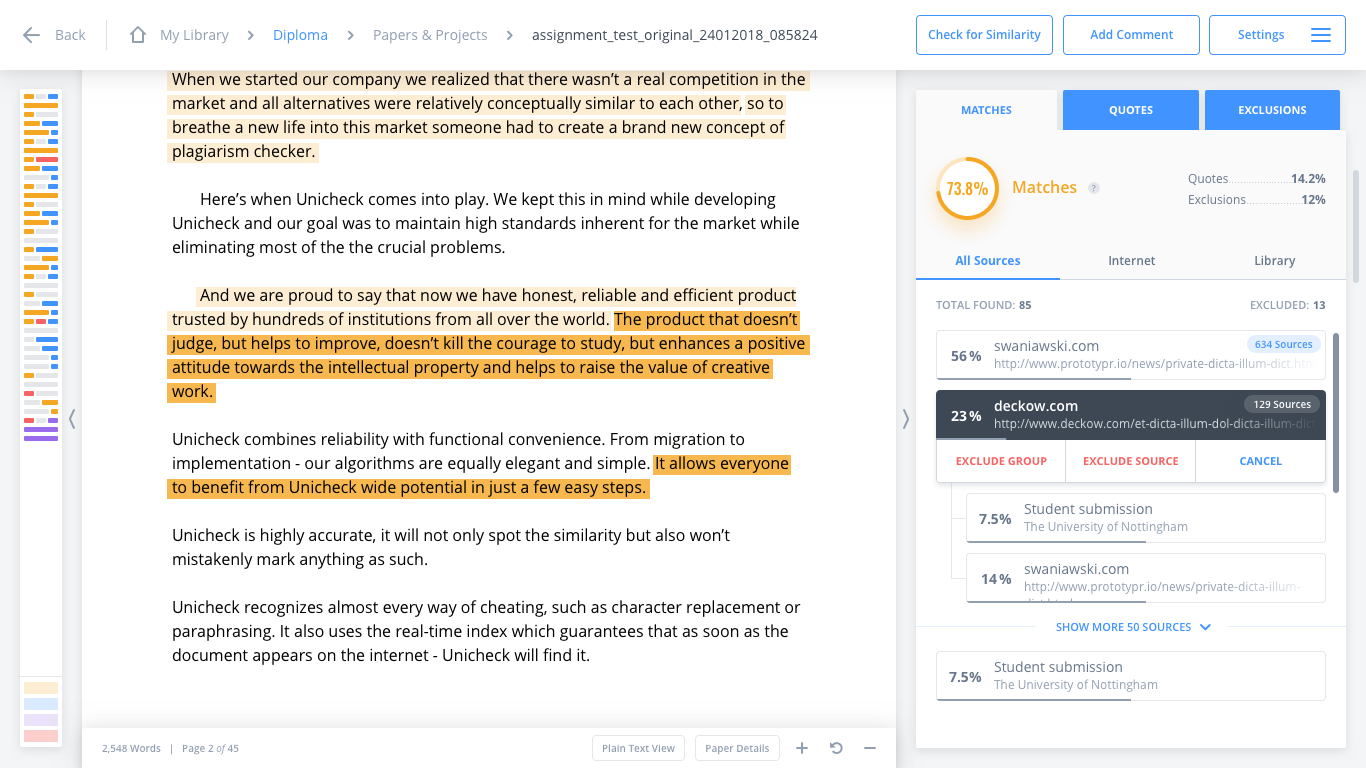1366x768 pixels.
Task: Click the orange legend swatch in the minimap
Action: tap(41, 688)
